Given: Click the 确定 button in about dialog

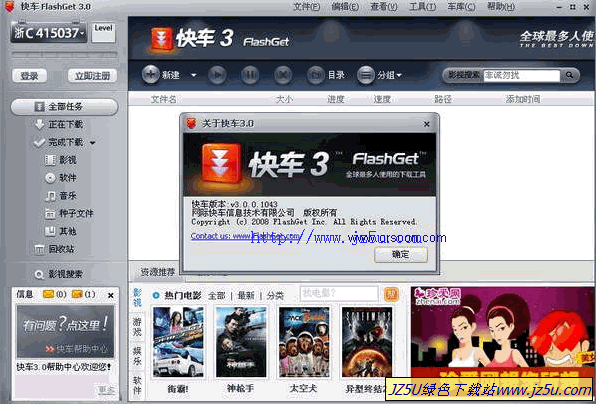Looking at the screenshot, I should tap(401, 254).
